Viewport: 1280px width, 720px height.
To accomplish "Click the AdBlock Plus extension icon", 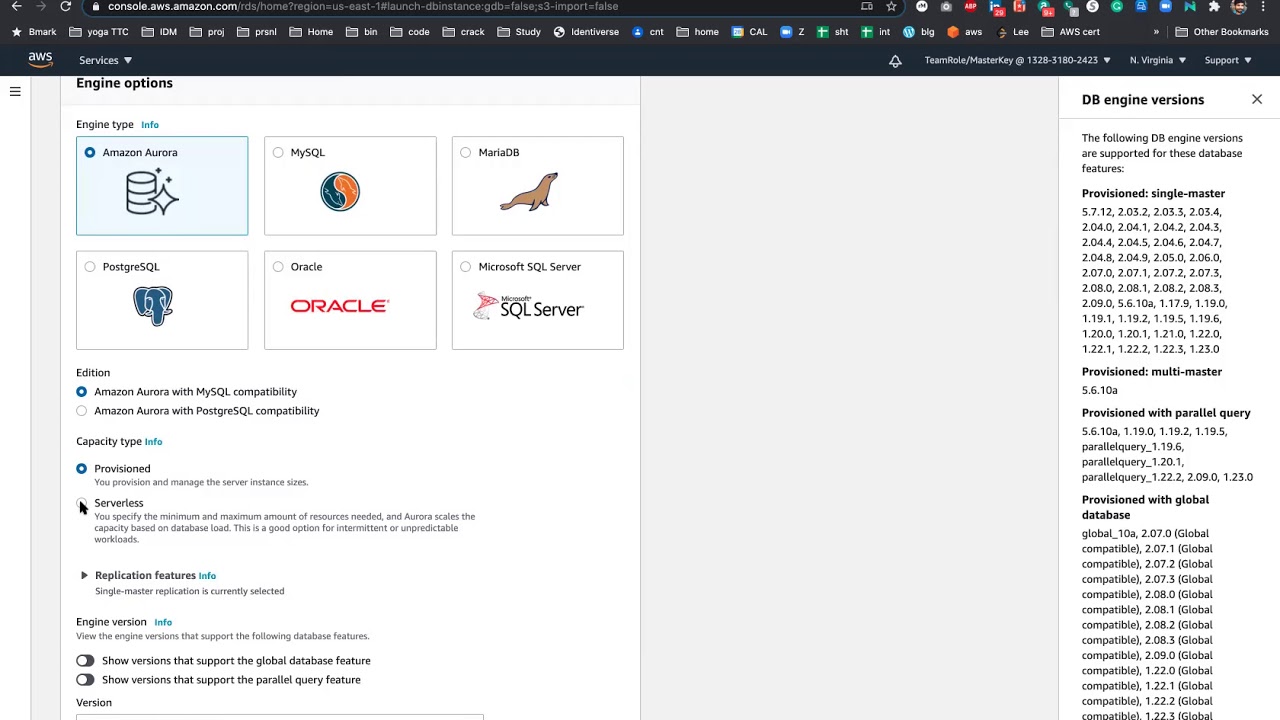I will [970, 6].
